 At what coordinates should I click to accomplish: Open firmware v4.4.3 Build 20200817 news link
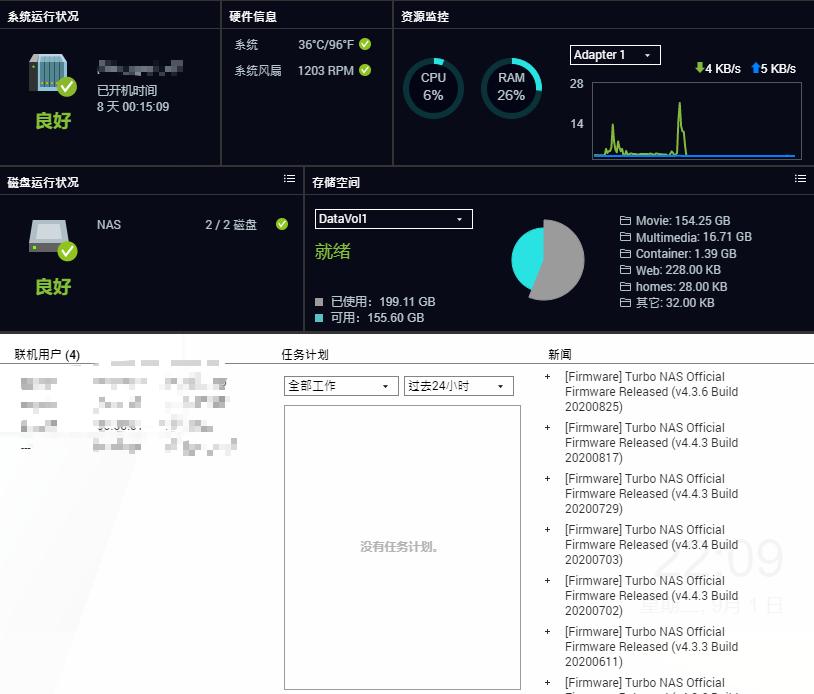pos(652,443)
